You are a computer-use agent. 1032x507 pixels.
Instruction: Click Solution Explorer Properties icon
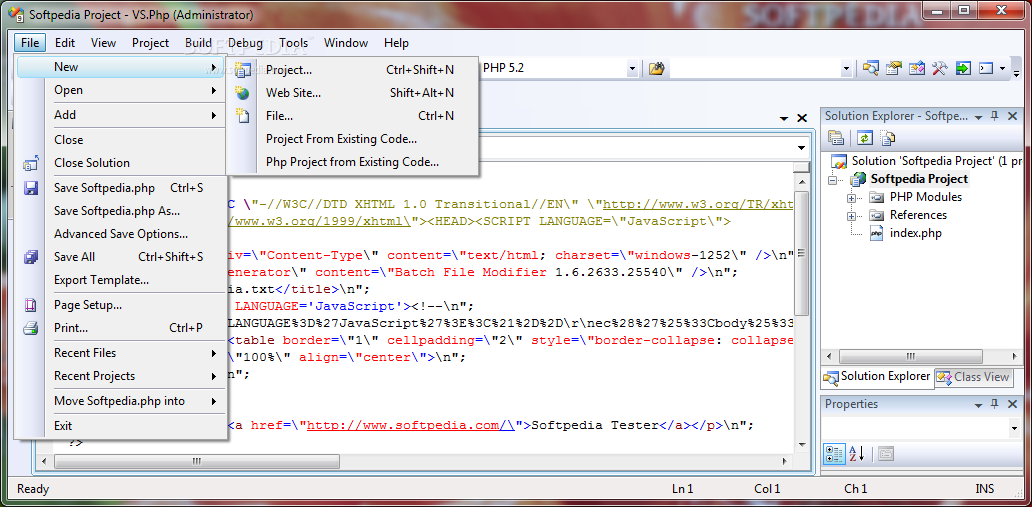[836, 138]
